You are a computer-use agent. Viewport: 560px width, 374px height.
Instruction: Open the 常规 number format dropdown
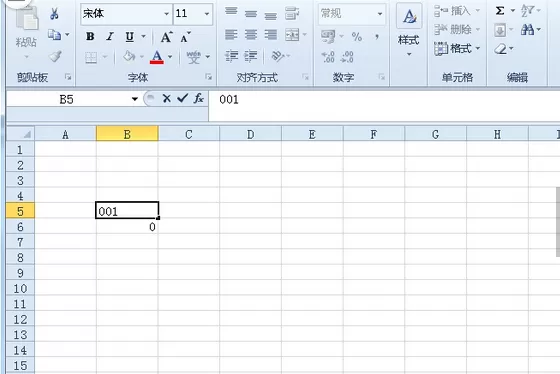pyautogui.click(x=380, y=14)
